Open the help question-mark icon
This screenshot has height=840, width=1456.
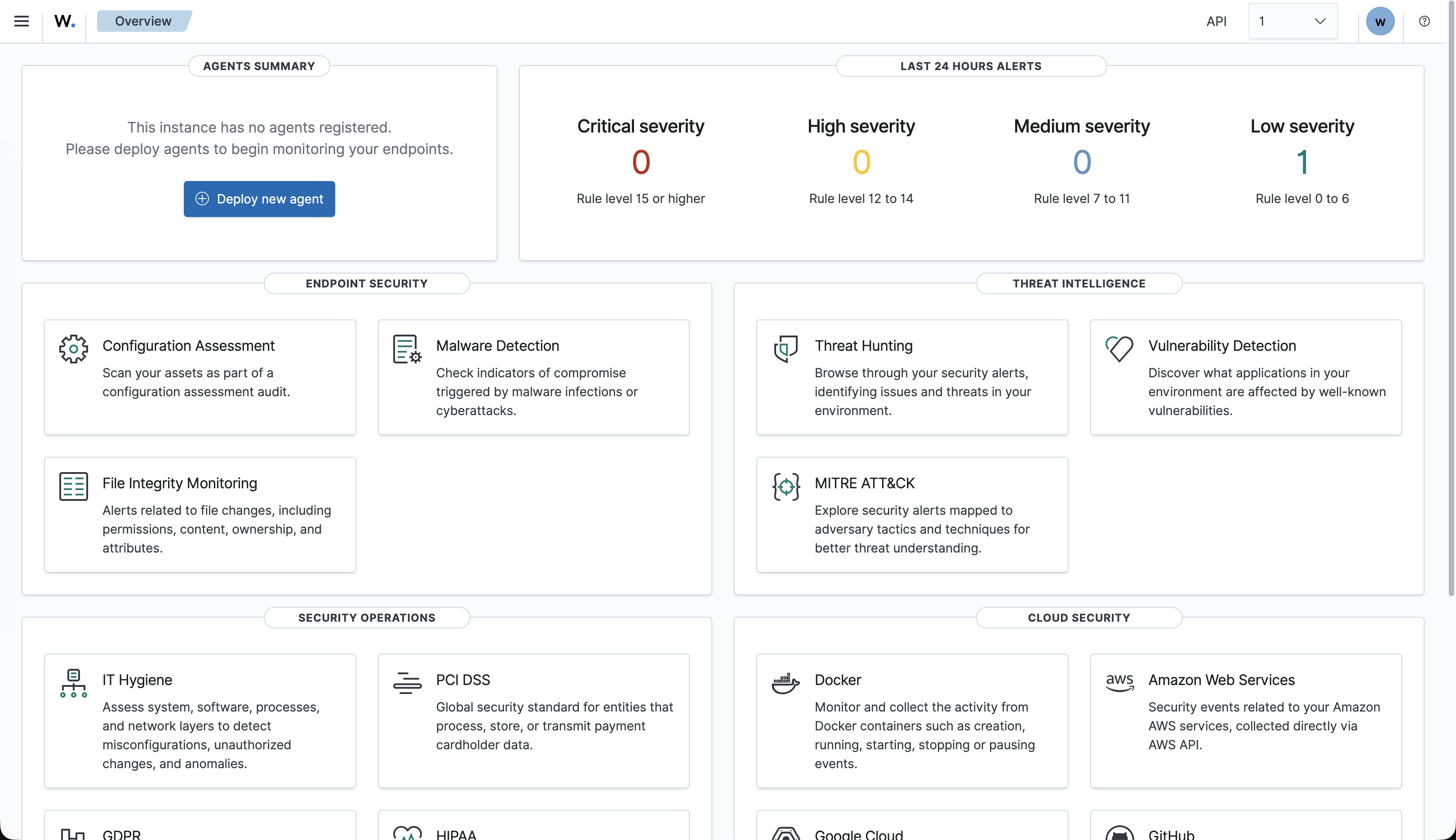[1424, 22]
